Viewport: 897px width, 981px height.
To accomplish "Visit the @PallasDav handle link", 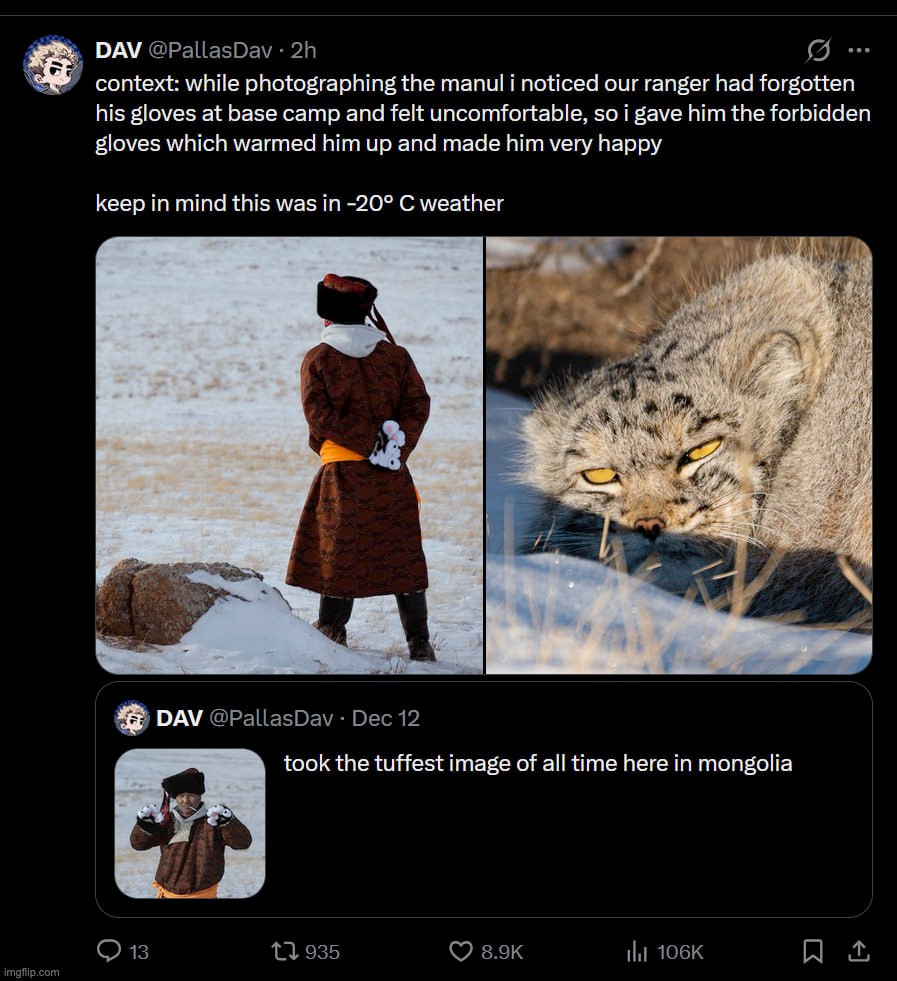I will click(x=210, y=50).
